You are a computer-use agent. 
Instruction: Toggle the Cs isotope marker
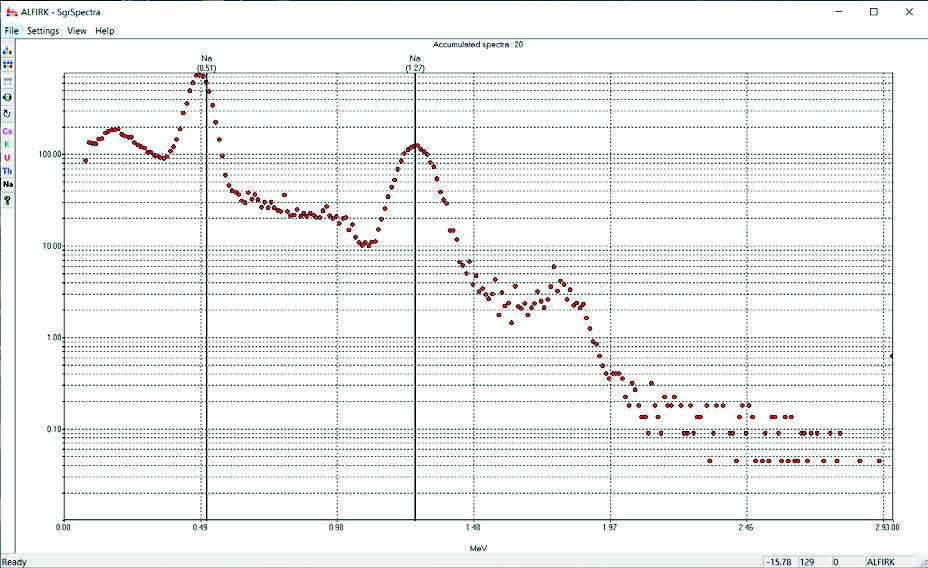pyautogui.click(x=8, y=131)
